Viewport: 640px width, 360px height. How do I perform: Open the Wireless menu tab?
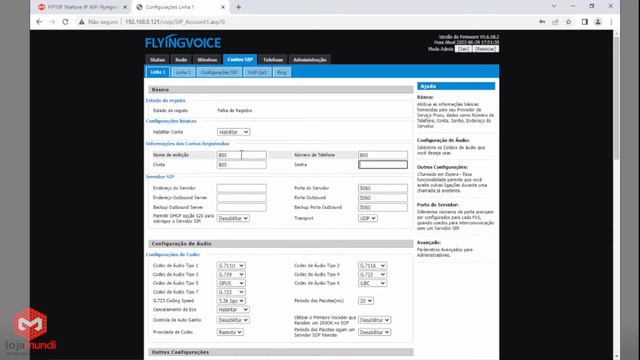click(x=207, y=60)
